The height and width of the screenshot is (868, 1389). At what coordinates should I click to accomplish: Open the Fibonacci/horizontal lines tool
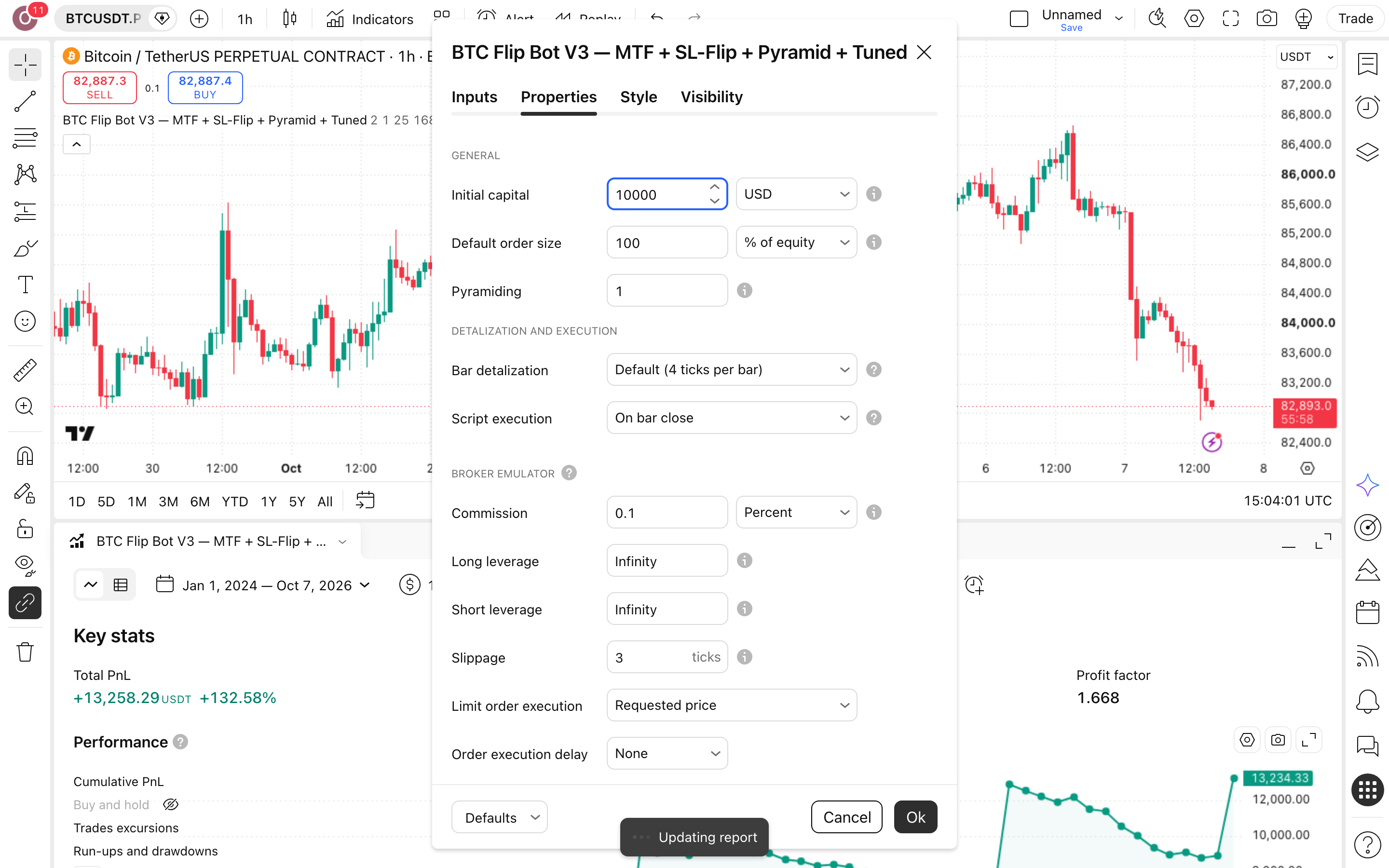[25, 138]
